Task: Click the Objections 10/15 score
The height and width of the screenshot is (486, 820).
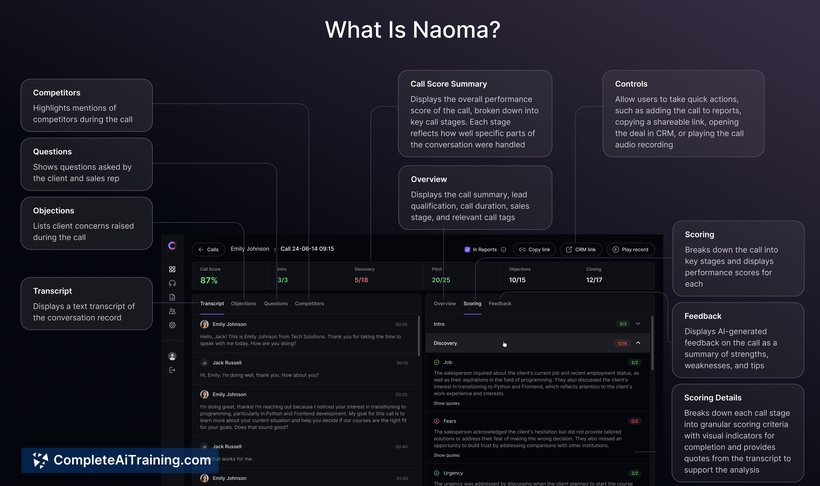Action: [517, 280]
